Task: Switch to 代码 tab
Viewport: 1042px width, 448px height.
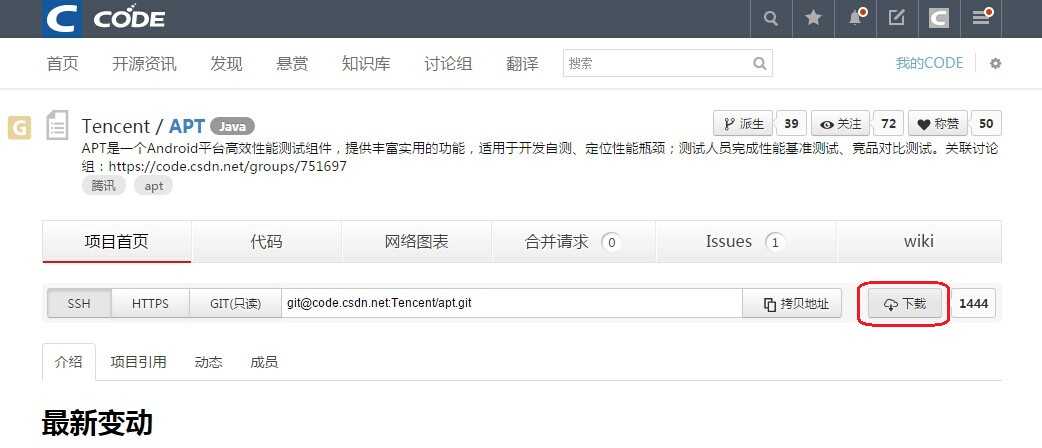Action: pyautogui.click(x=266, y=241)
